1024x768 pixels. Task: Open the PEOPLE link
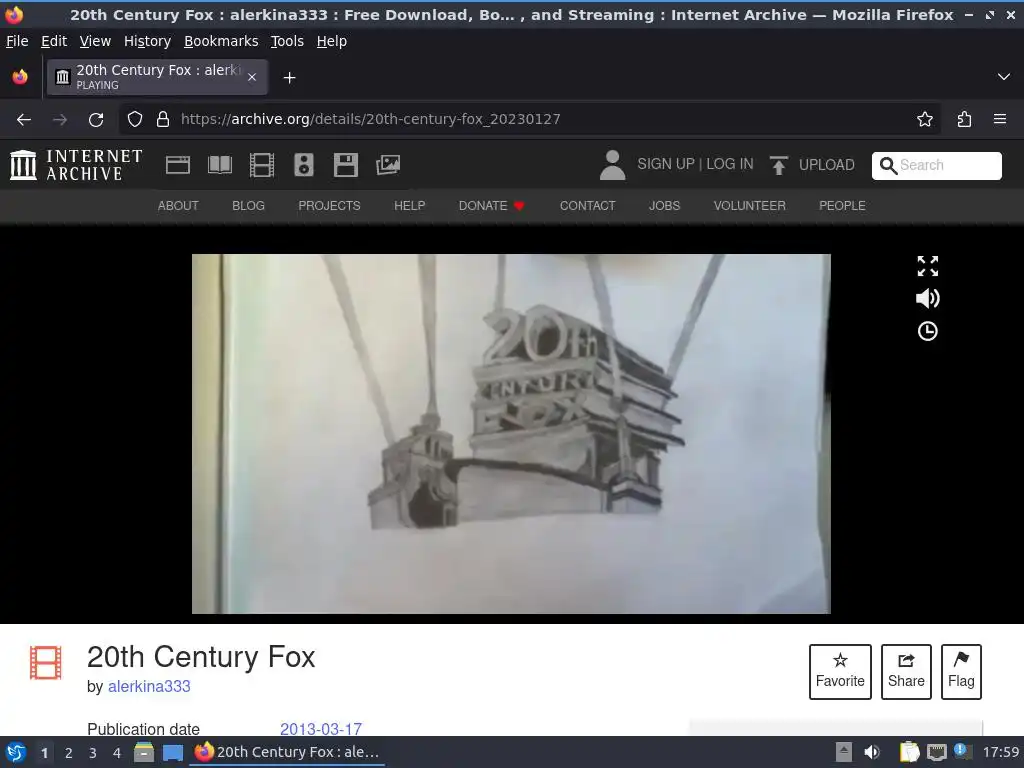[x=842, y=206]
